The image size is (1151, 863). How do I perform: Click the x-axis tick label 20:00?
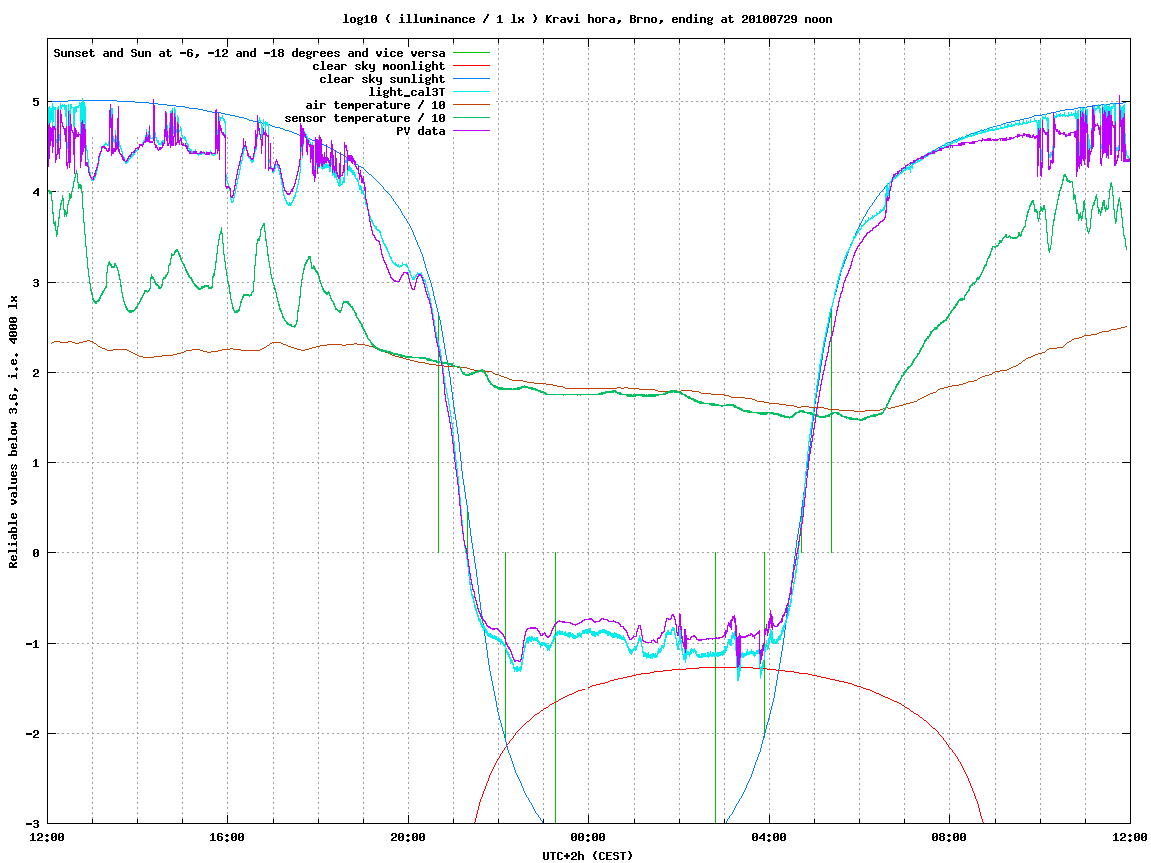(408, 837)
